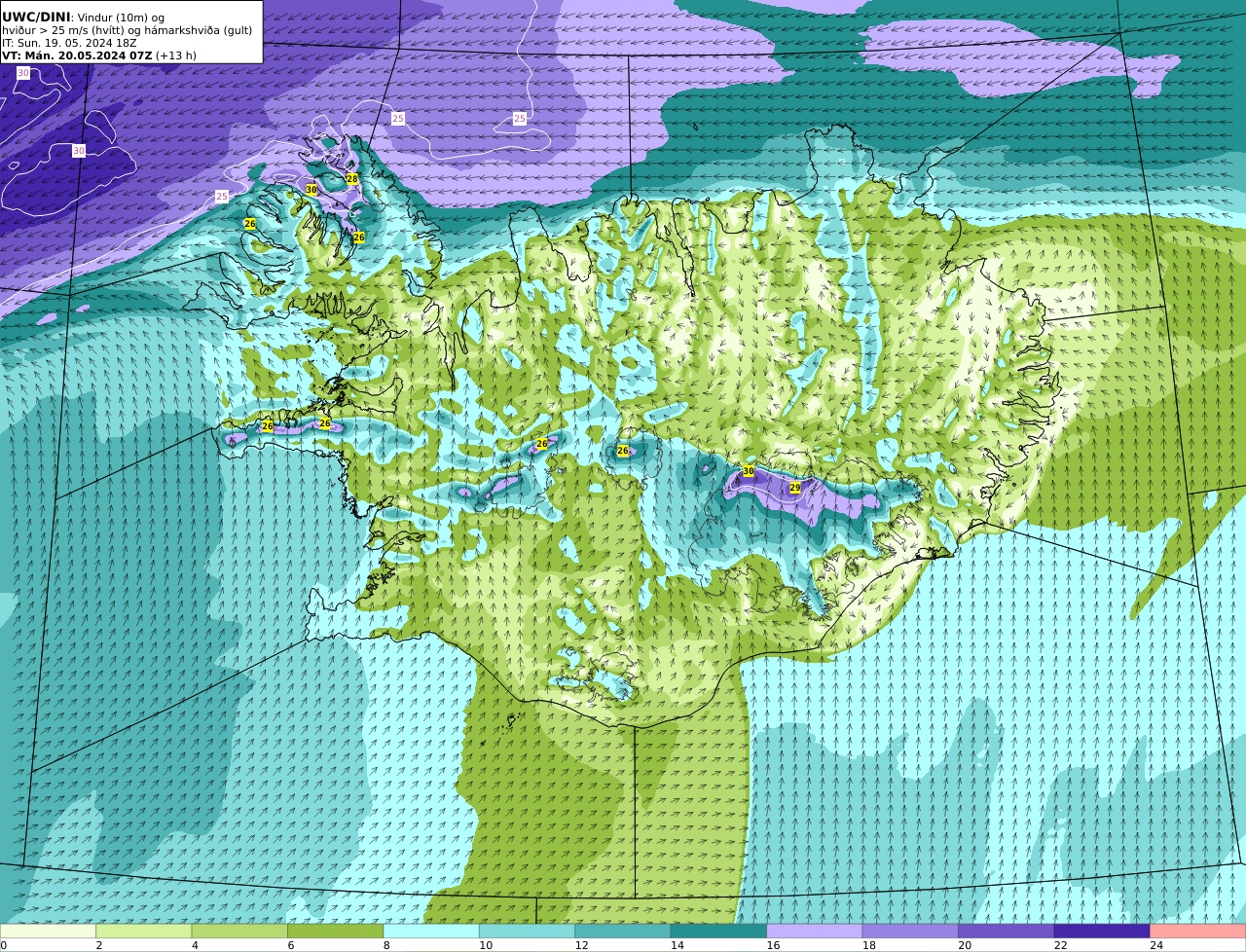This screenshot has width=1246, height=952.
Task: Pick the 20–22 m/s violet legend swatch
Action: coord(1007,932)
